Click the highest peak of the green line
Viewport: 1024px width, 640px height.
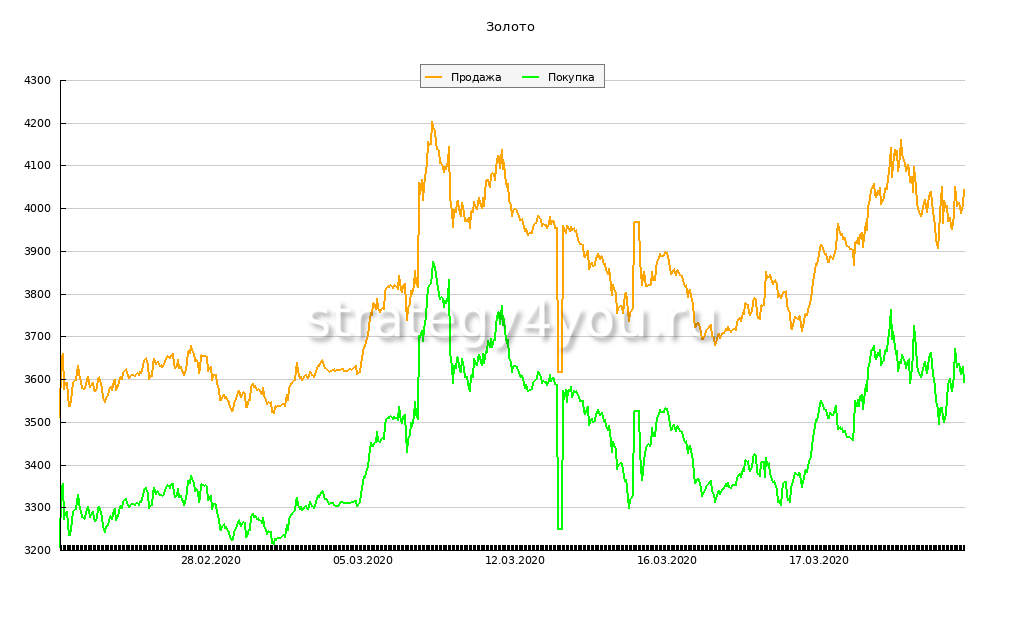tap(433, 263)
